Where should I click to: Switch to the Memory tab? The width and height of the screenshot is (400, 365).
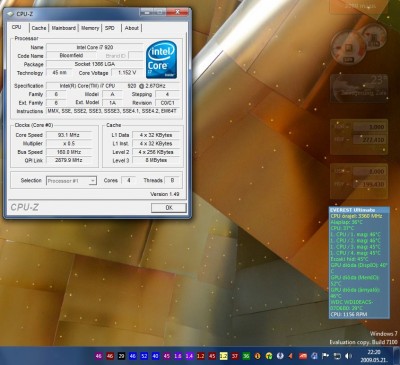(90, 28)
